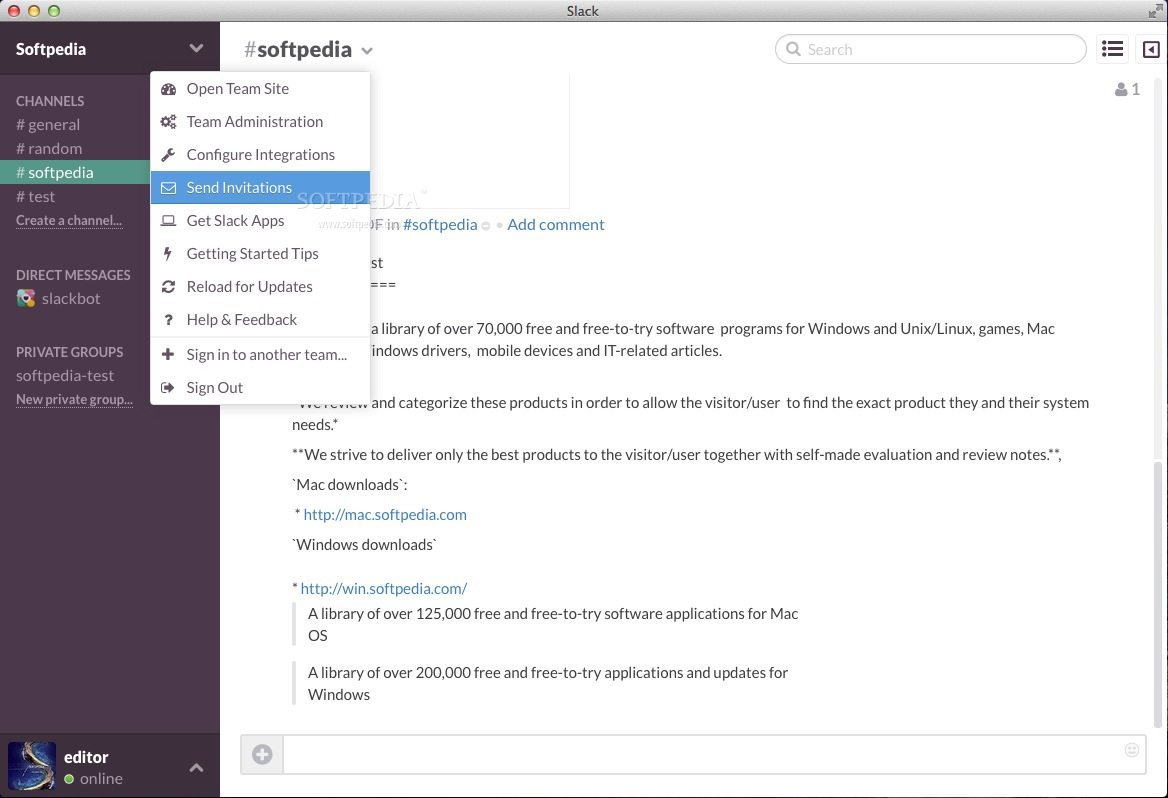Screen dimensions: 1168x798
Task: Click New private group link
Action: coord(74,399)
